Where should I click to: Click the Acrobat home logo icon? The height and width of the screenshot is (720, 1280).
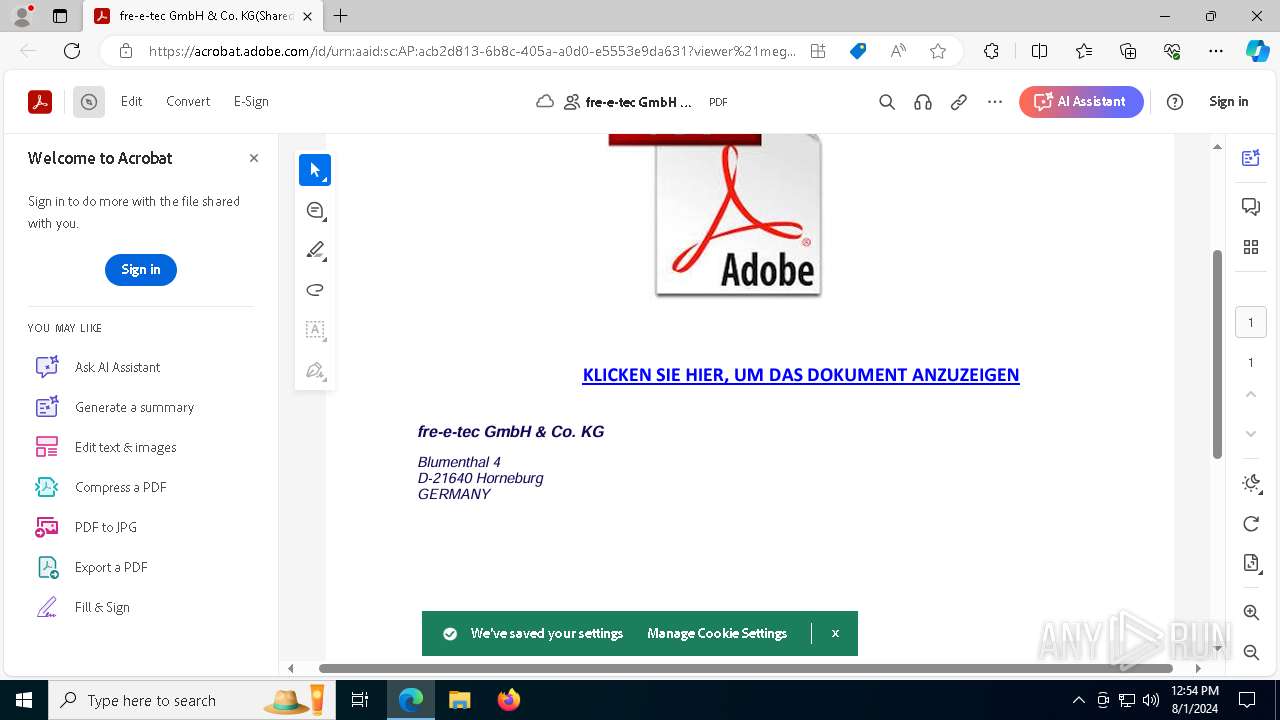[40, 102]
